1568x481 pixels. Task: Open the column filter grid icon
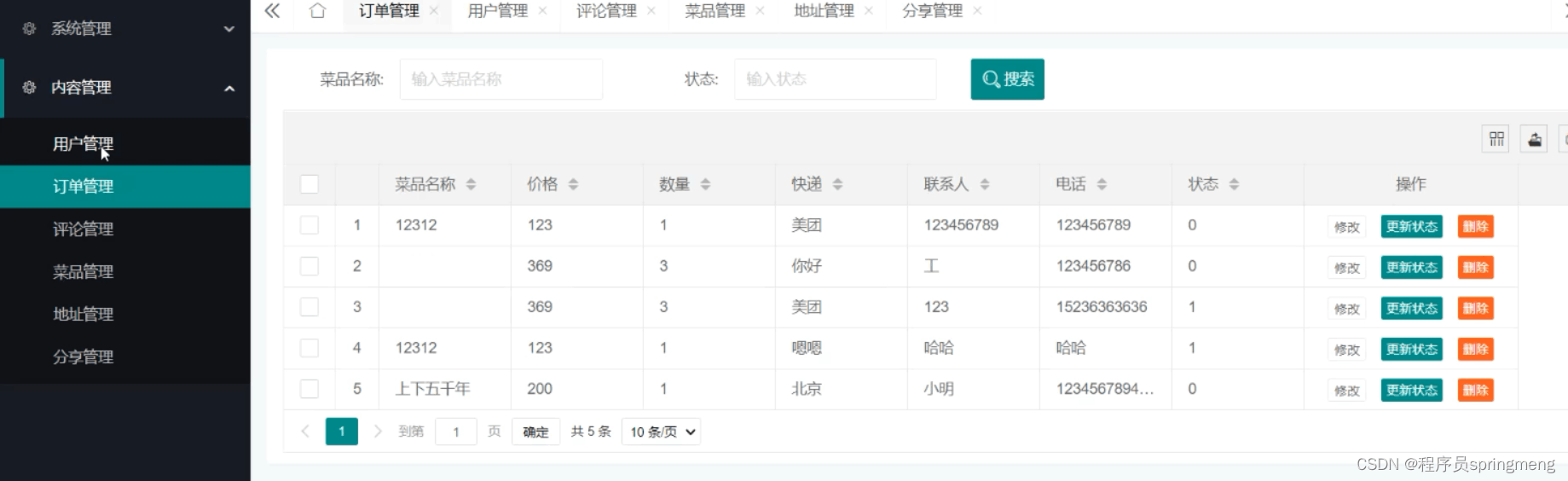[x=1496, y=139]
